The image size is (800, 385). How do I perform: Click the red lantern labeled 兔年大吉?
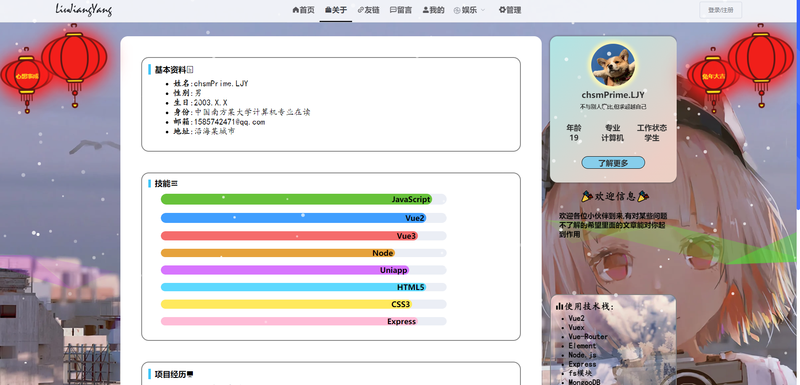tap(713, 76)
